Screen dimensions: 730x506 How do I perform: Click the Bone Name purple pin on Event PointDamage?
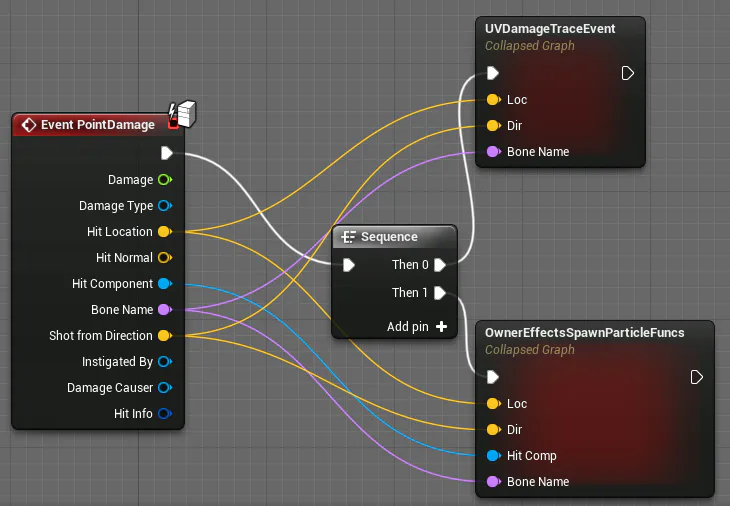pos(165,310)
